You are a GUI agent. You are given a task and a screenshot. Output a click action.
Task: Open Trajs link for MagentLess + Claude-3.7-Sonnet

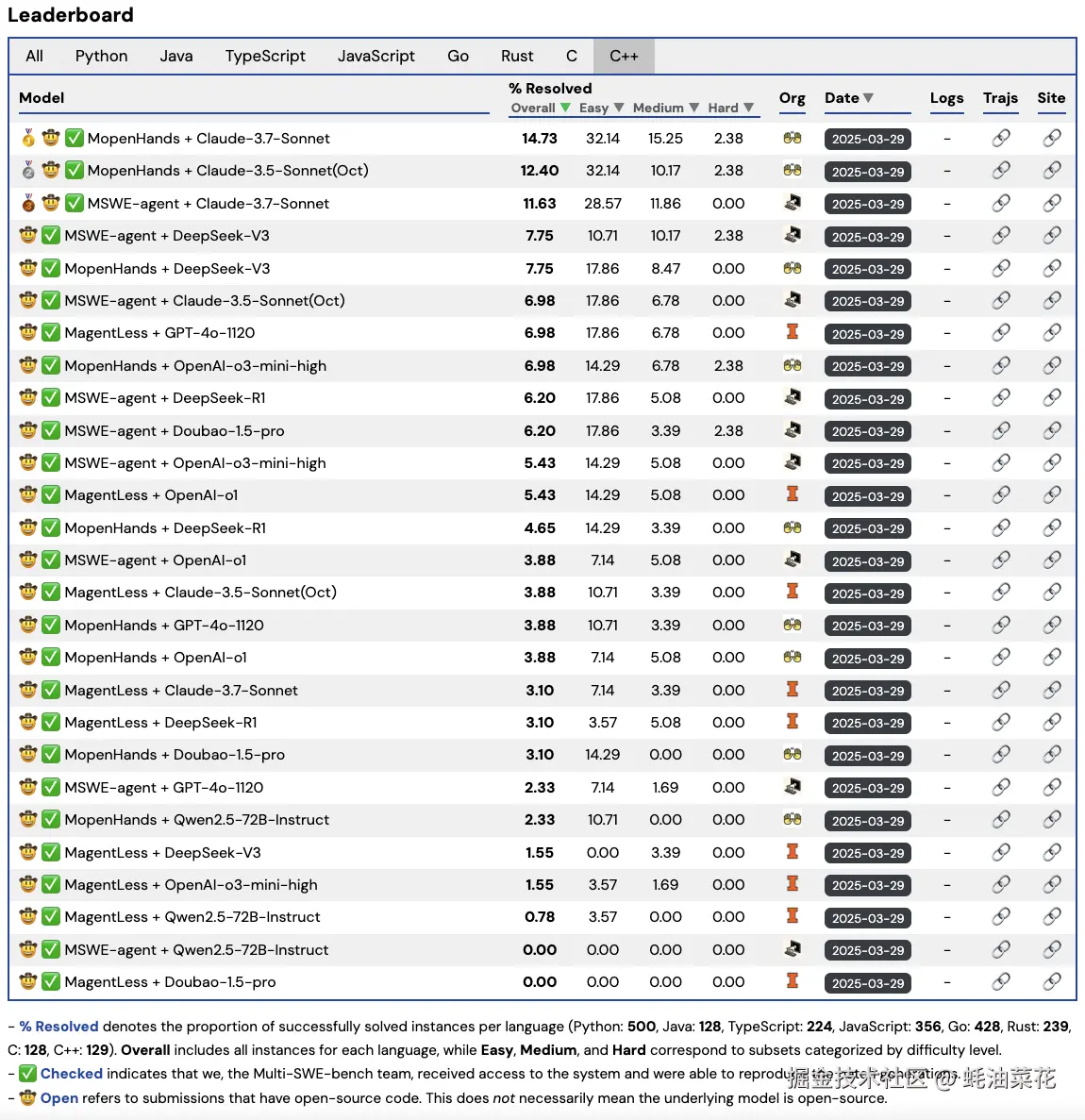1001,690
